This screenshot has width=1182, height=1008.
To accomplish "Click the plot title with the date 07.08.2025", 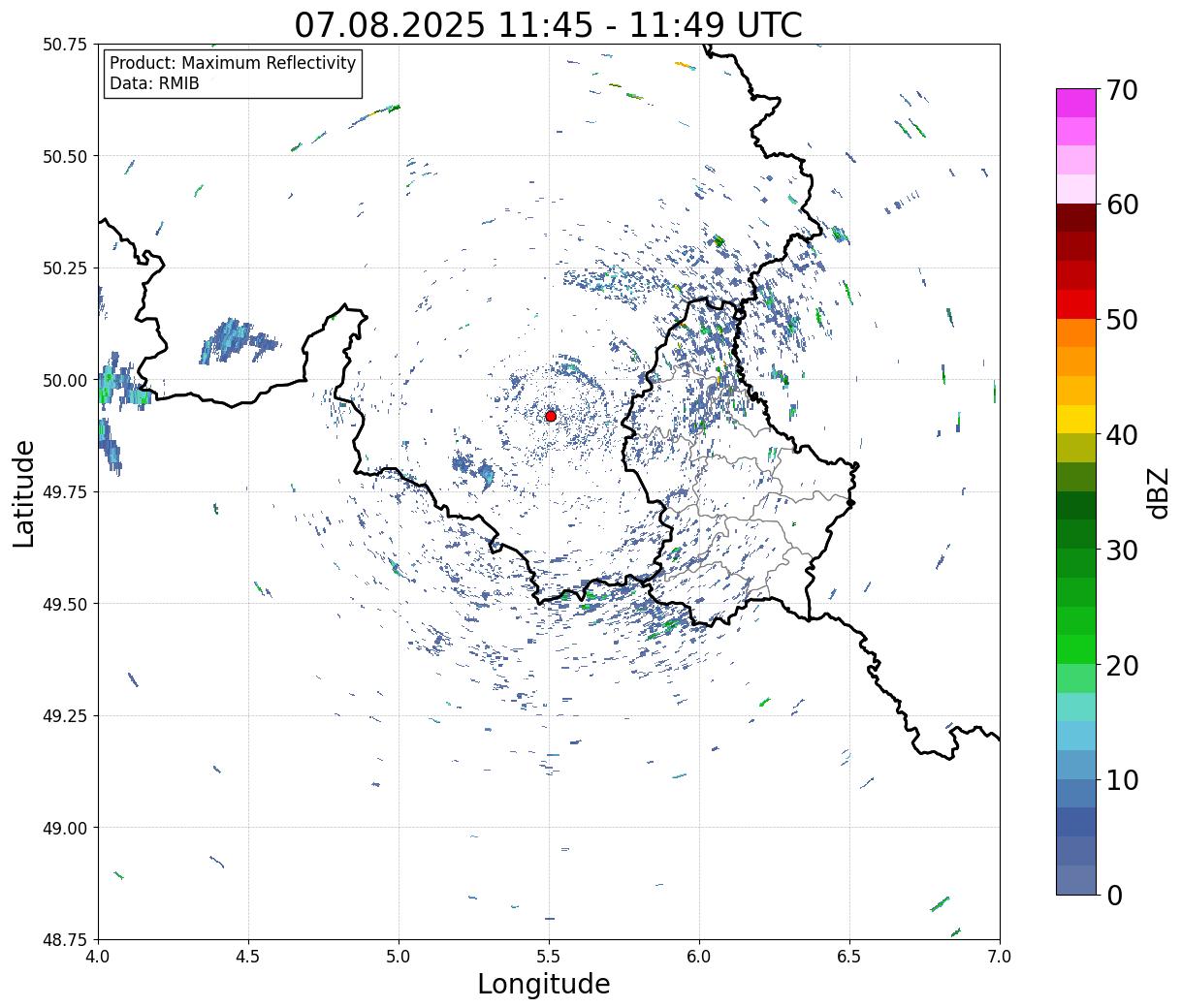I will [548, 24].
